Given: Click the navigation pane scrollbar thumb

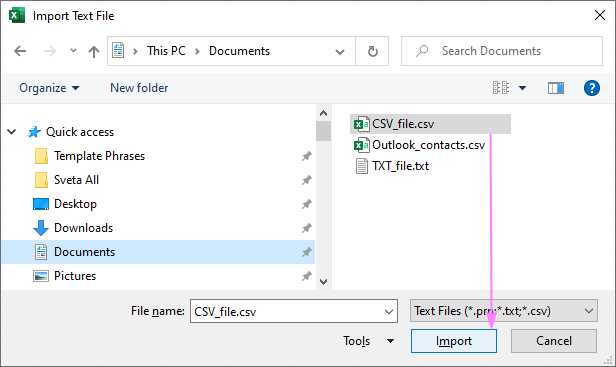Looking at the screenshot, I should (323, 131).
